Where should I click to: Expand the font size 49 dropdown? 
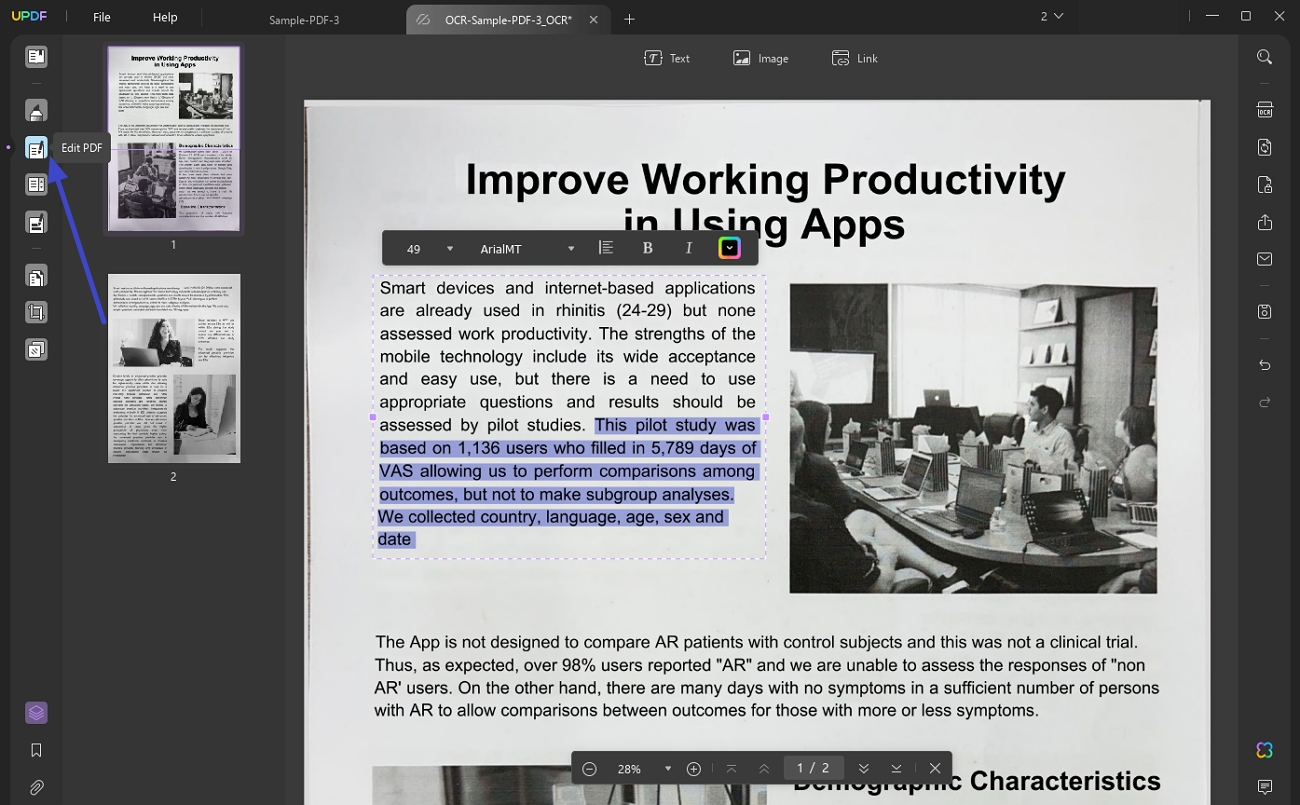[x=450, y=249]
